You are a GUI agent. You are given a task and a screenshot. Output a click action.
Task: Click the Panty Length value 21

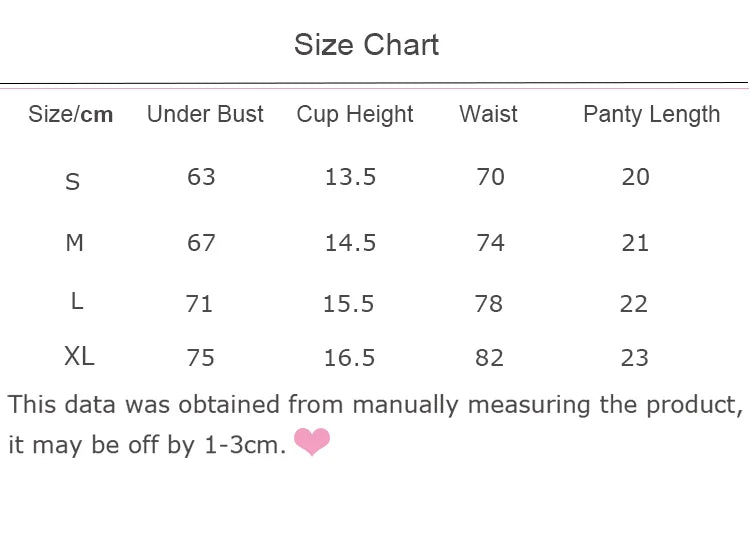coord(635,243)
